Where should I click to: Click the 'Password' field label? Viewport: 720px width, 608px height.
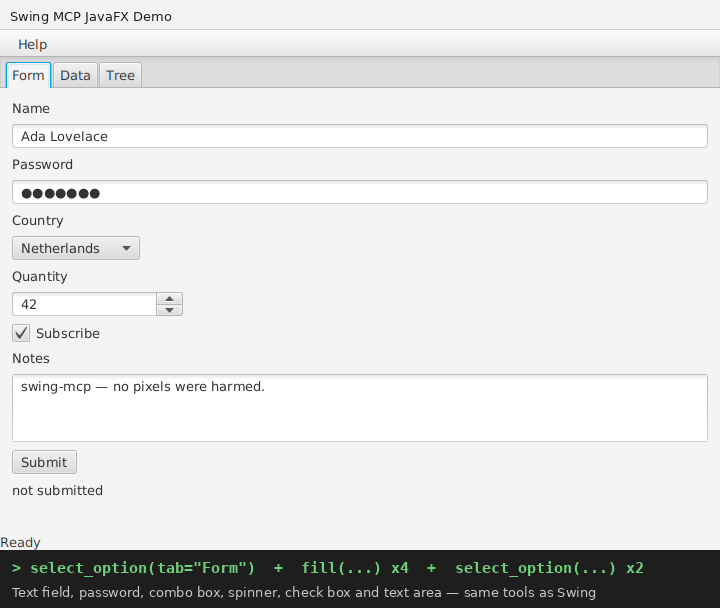click(42, 164)
